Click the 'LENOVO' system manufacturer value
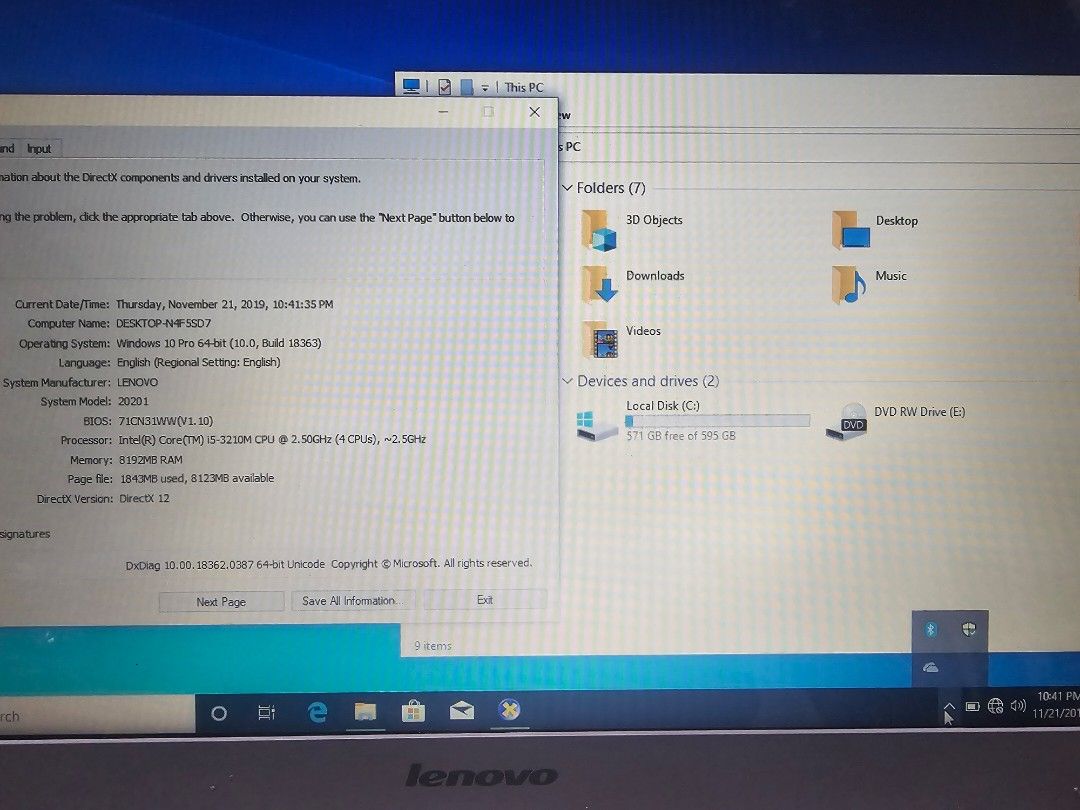 pyautogui.click(x=137, y=382)
